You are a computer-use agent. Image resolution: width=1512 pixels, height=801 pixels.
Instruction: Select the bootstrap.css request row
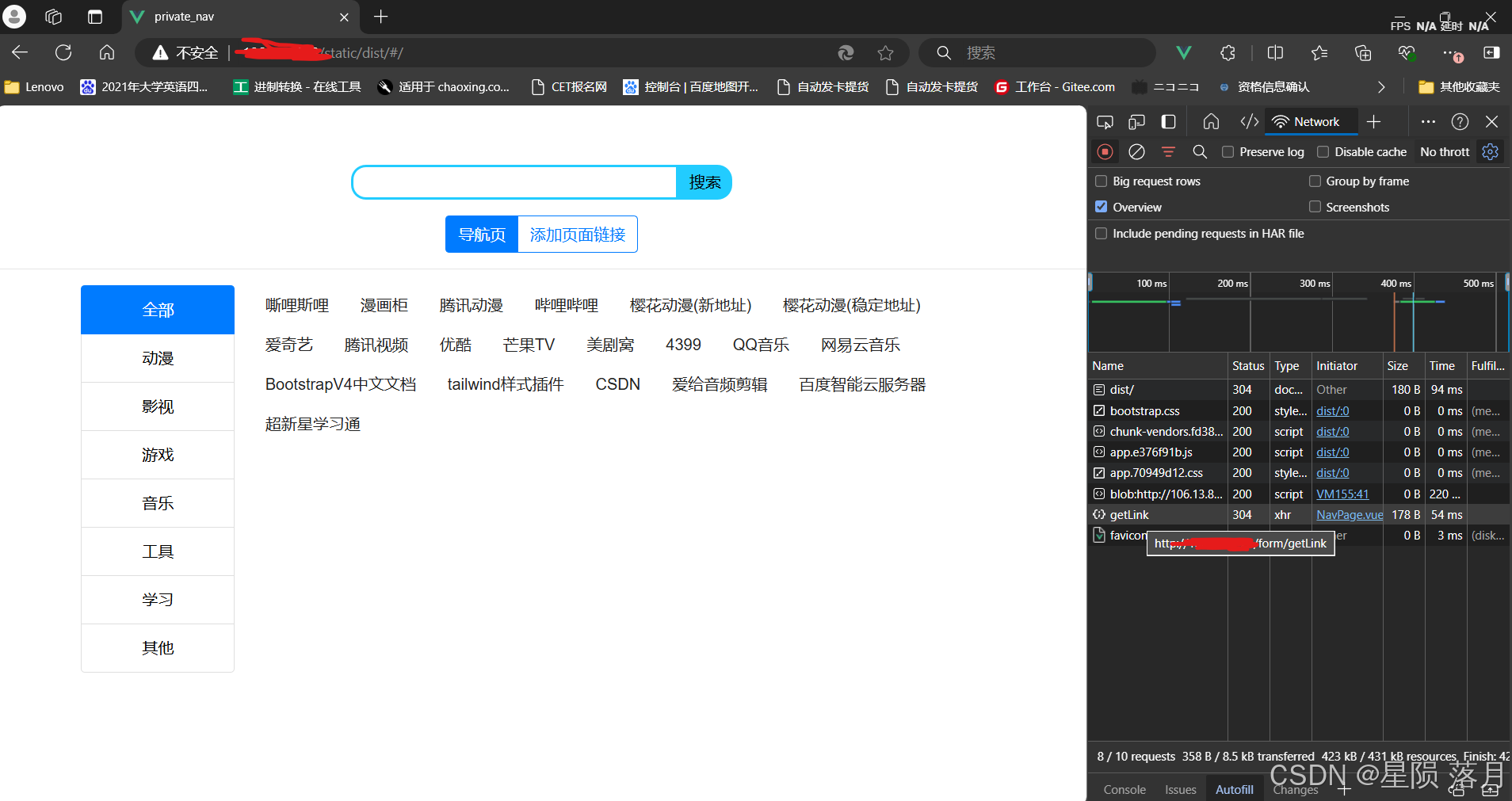pyautogui.click(x=1298, y=411)
